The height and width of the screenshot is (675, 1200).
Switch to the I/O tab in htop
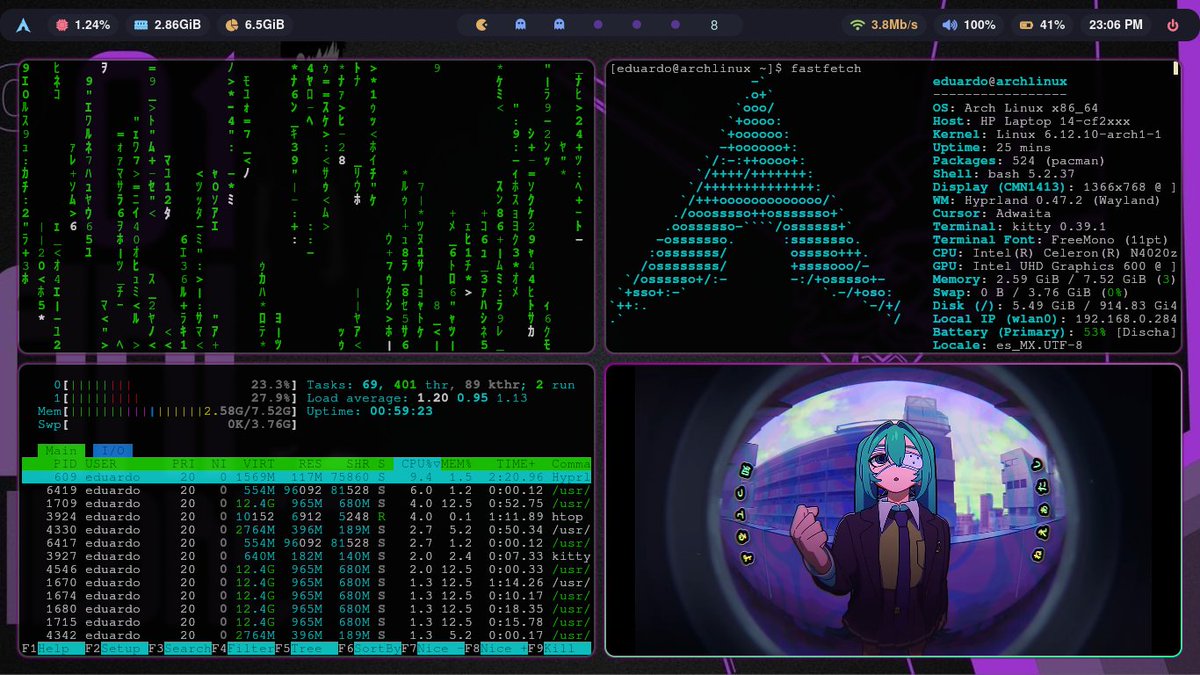pyautogui.click(x=112, y=451)
